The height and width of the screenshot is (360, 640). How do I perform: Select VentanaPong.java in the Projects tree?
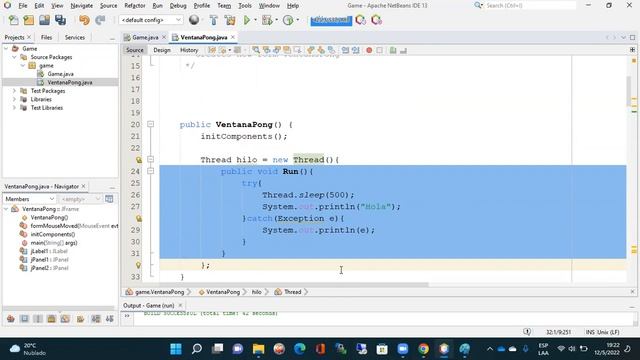point(70,82)
